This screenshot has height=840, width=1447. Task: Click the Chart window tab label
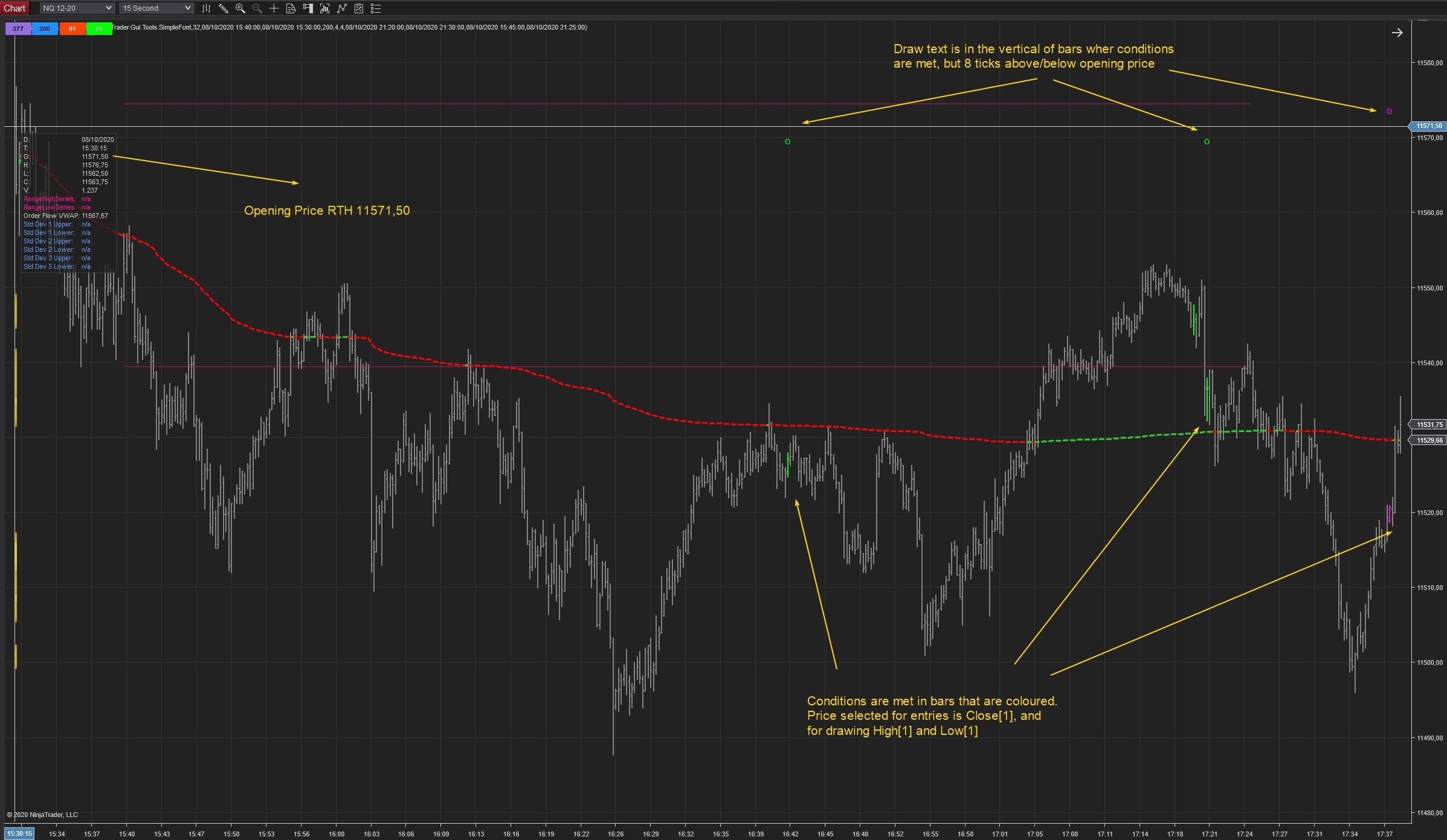click(15, 8)
